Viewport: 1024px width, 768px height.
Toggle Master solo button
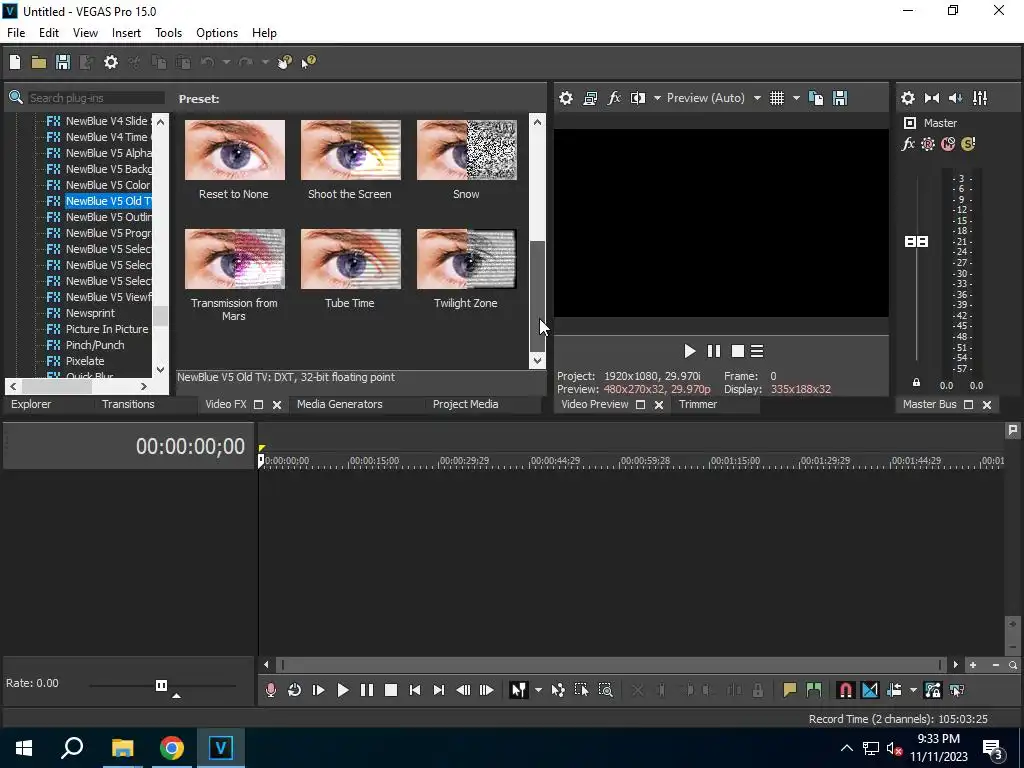tap(968, 144)
